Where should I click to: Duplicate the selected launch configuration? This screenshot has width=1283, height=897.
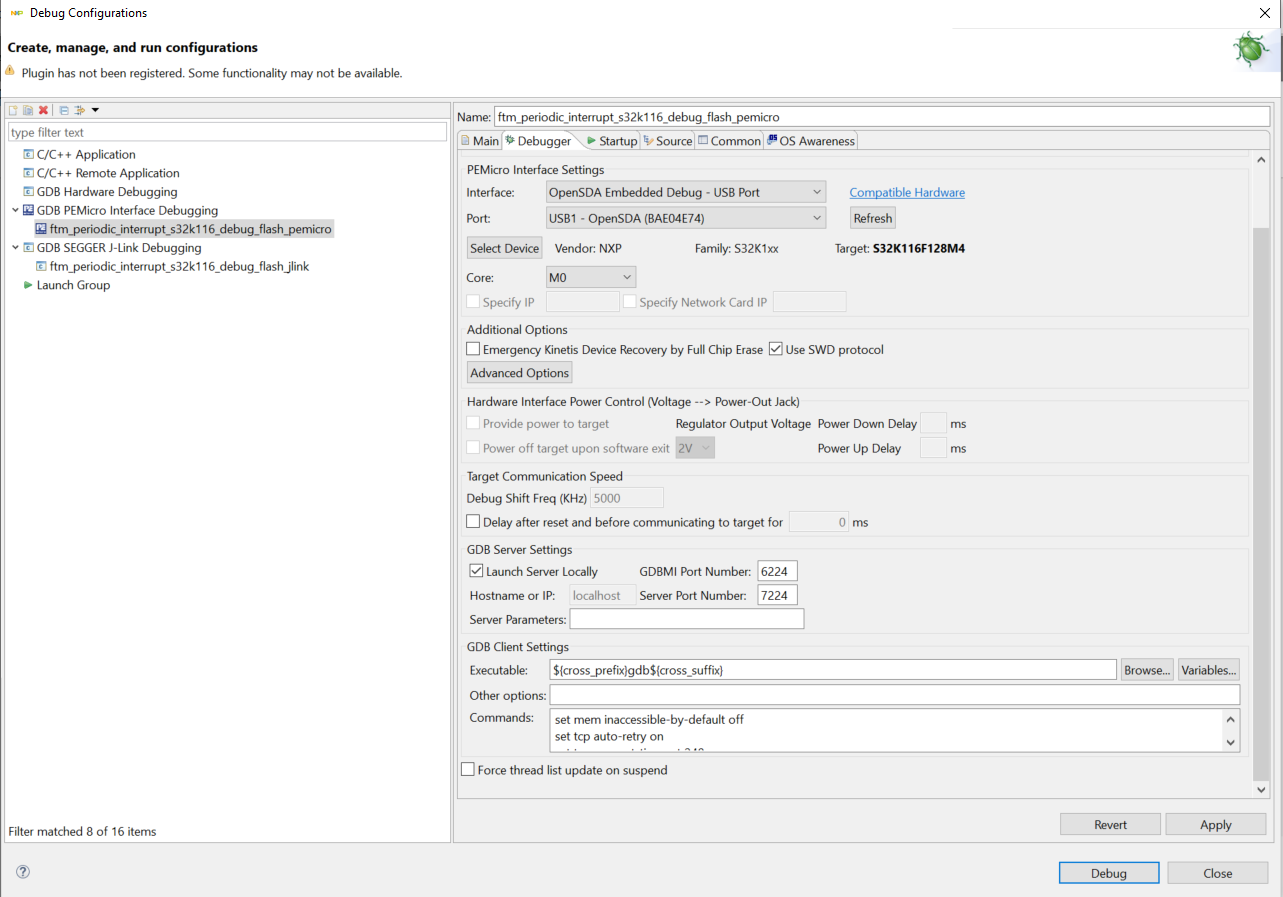(x=28, y=109)
